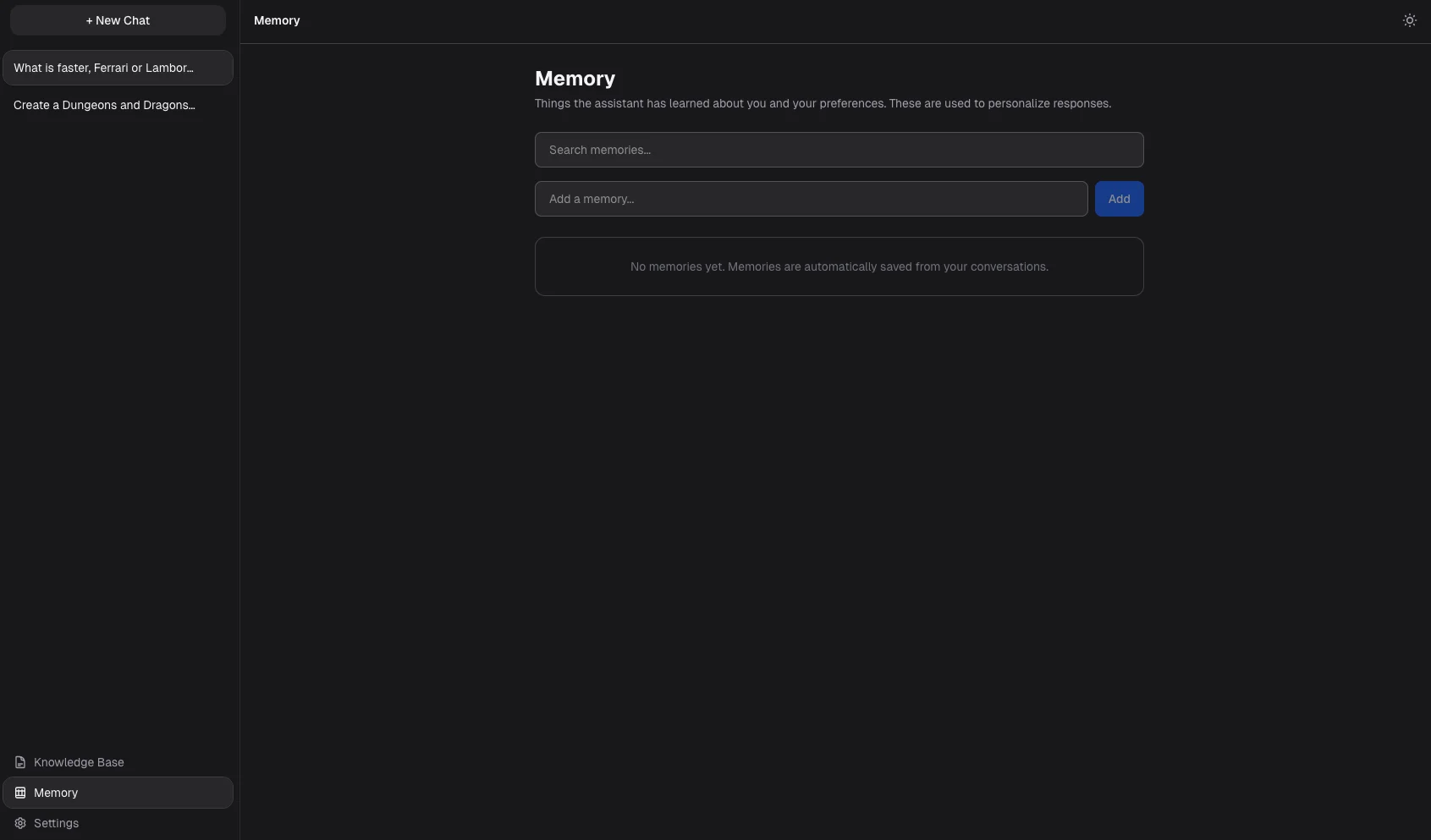Screen dimensions: 1431x840
Task: Click the empty memories notice box
Action: point(839,266)
